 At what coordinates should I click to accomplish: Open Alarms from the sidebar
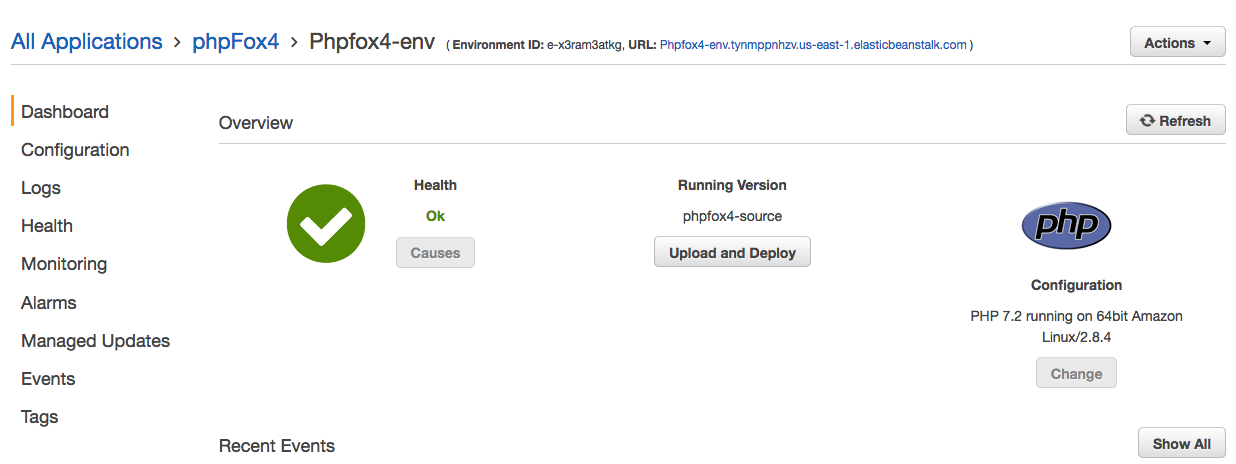point(49,303)
